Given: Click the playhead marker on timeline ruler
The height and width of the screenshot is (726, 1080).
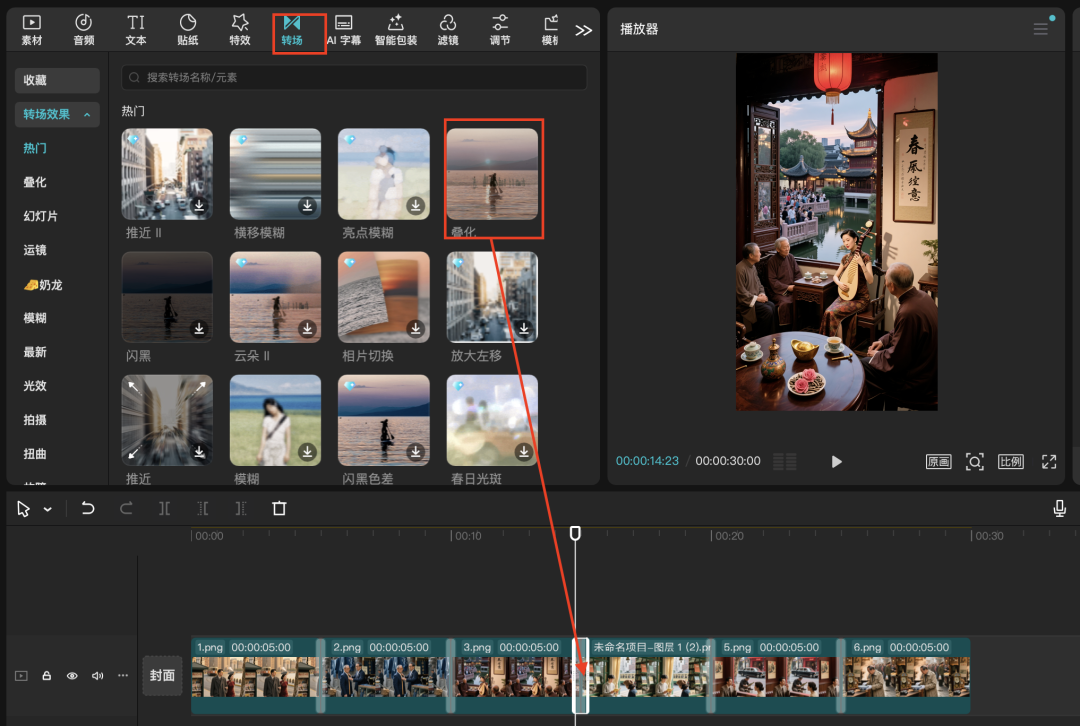Looking at the screenshot, I should [x=575, y=534].
